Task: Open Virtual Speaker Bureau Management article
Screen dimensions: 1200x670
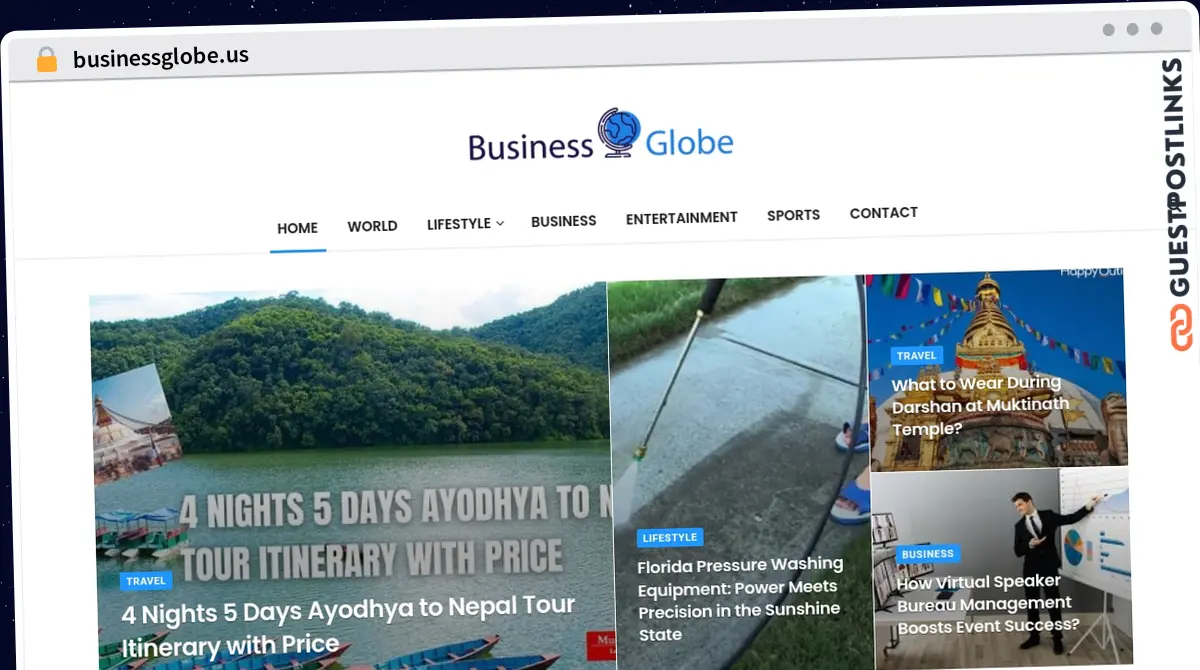Action: click(987, 603)
